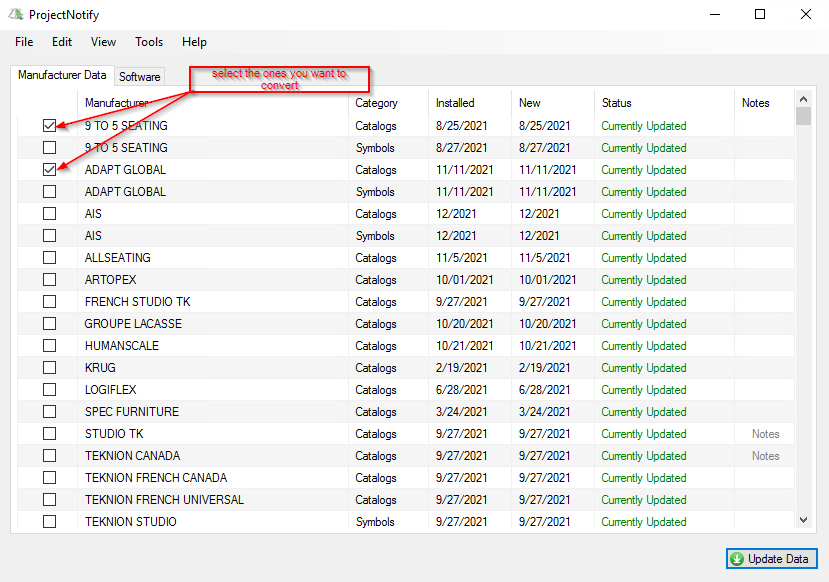The image size is (829, 582).
Task: Select the TEKNION CANADA checkbox
Action: point(49,456)
